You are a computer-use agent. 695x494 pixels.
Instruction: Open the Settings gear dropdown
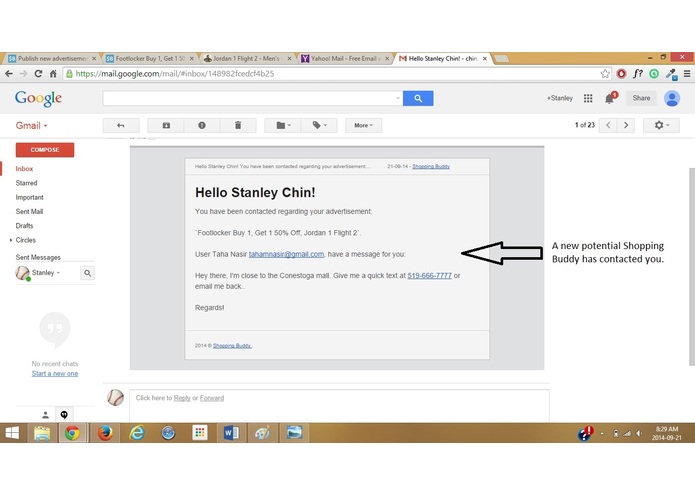(x=661, y=125)
